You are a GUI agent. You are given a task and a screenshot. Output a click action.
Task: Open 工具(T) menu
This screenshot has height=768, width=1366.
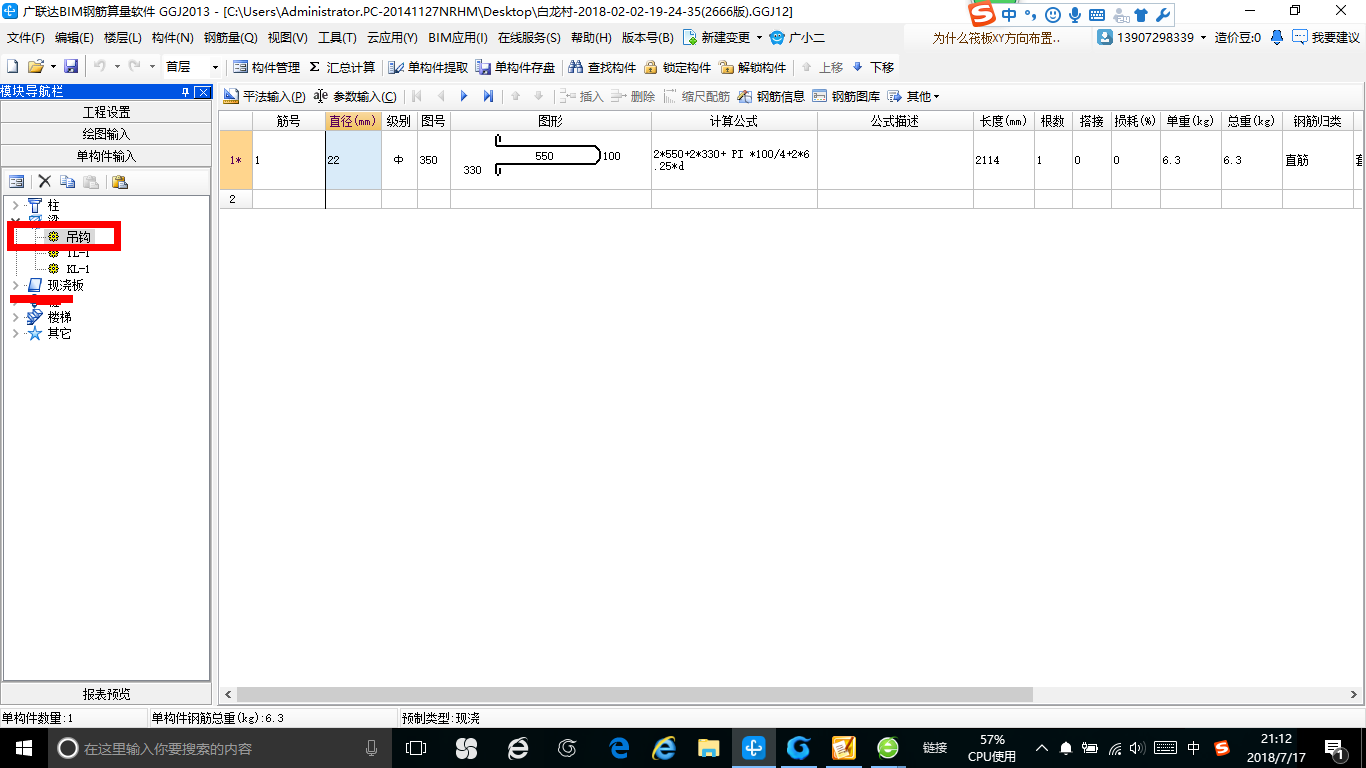(338, 38)
